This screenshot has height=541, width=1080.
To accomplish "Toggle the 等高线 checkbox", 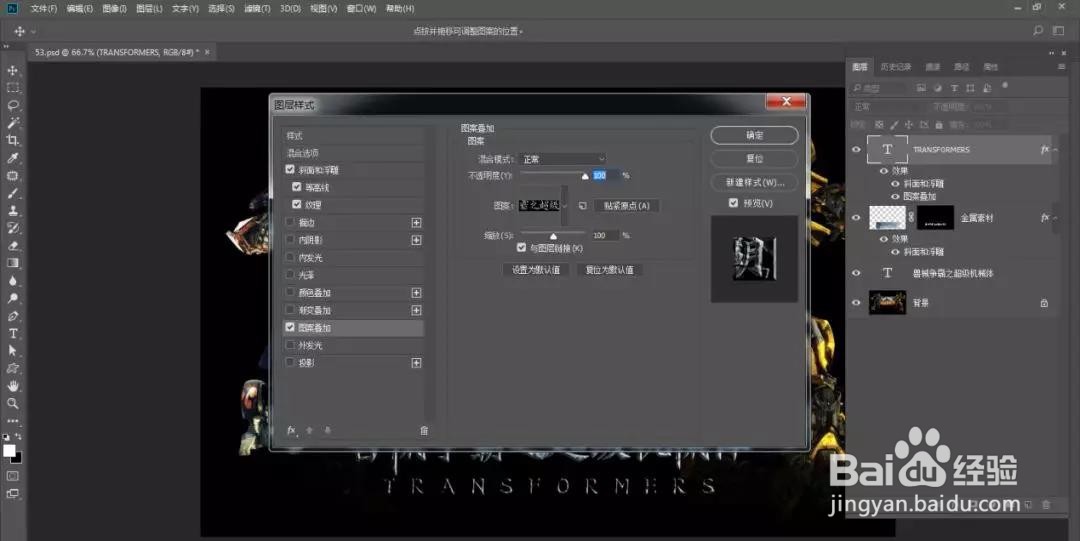I will pyautogui.click(x=297, y=187).
